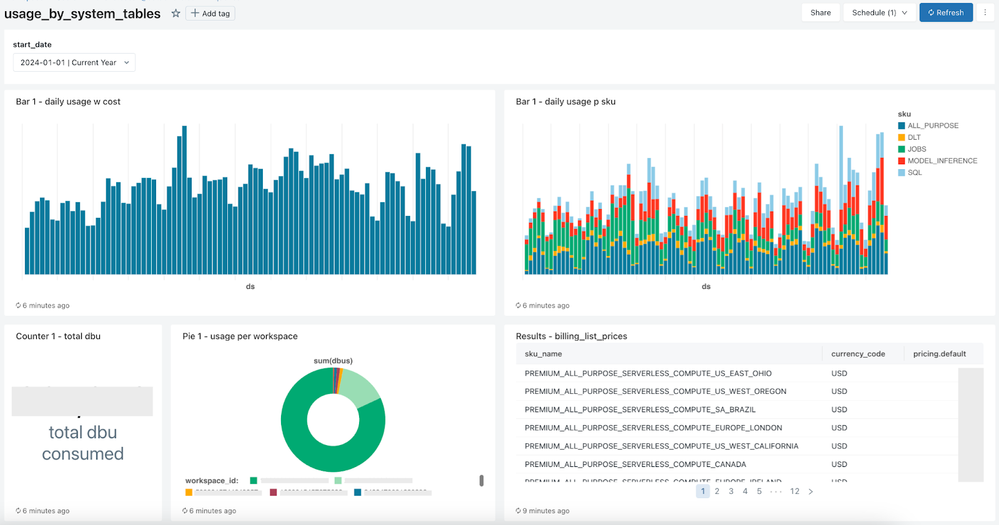This screenshot has height=525, width=999.
Task: Toggle MODEL_INFERENCE legend entry
Action: pyautogui.click(x=941, y=161)
